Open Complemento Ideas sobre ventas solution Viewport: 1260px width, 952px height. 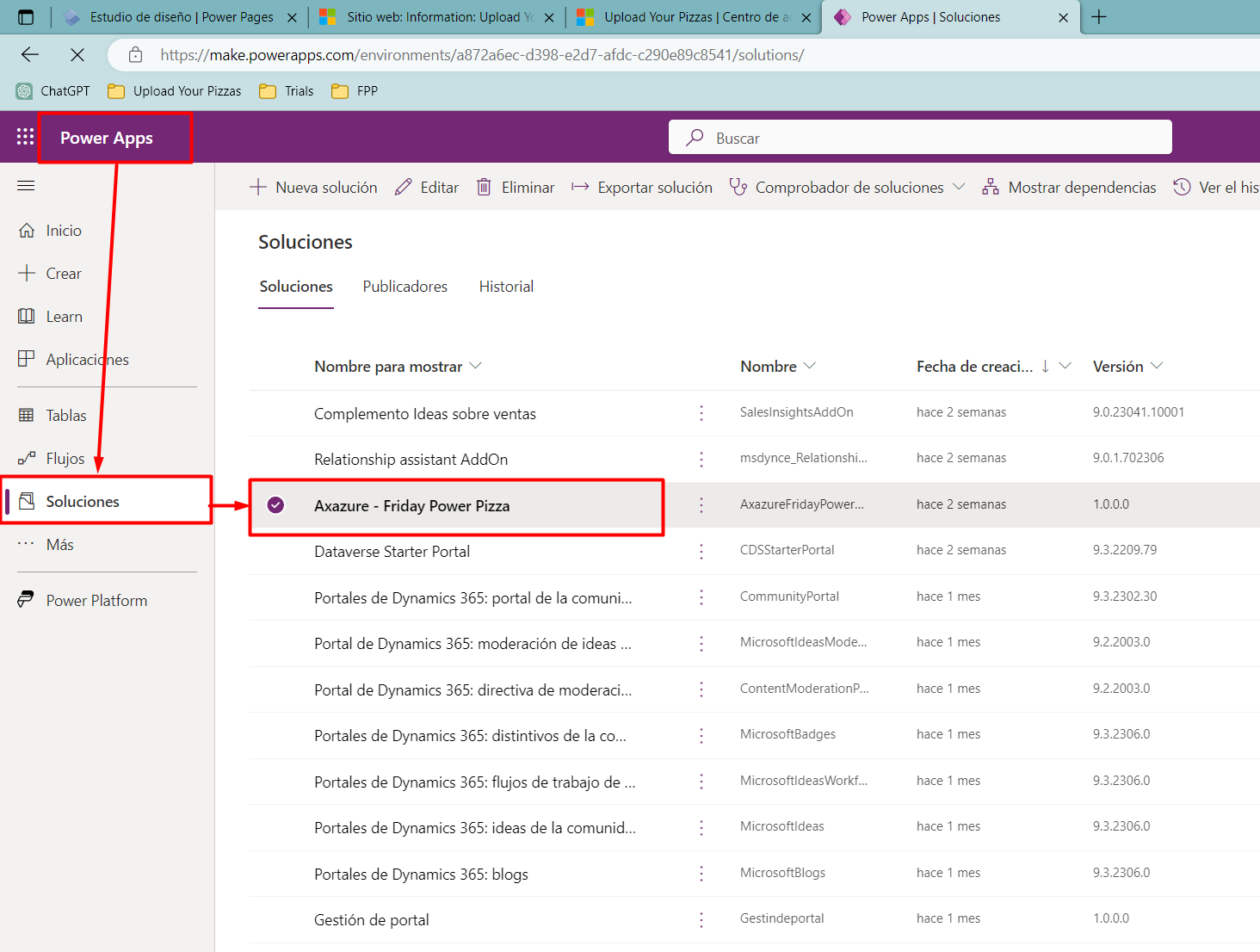pyautogui.click(x=425, y=414)
